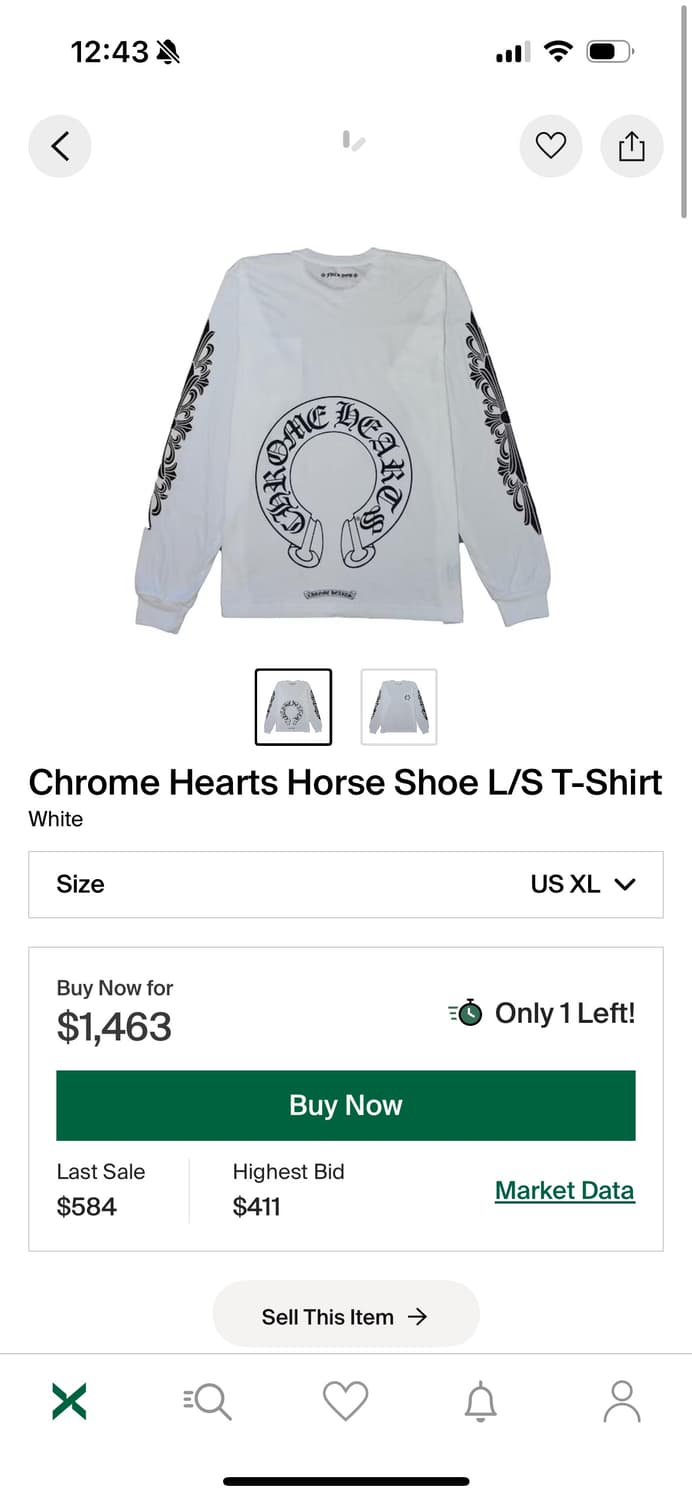Select the second product image thumbnail

(x=398, y=707)
